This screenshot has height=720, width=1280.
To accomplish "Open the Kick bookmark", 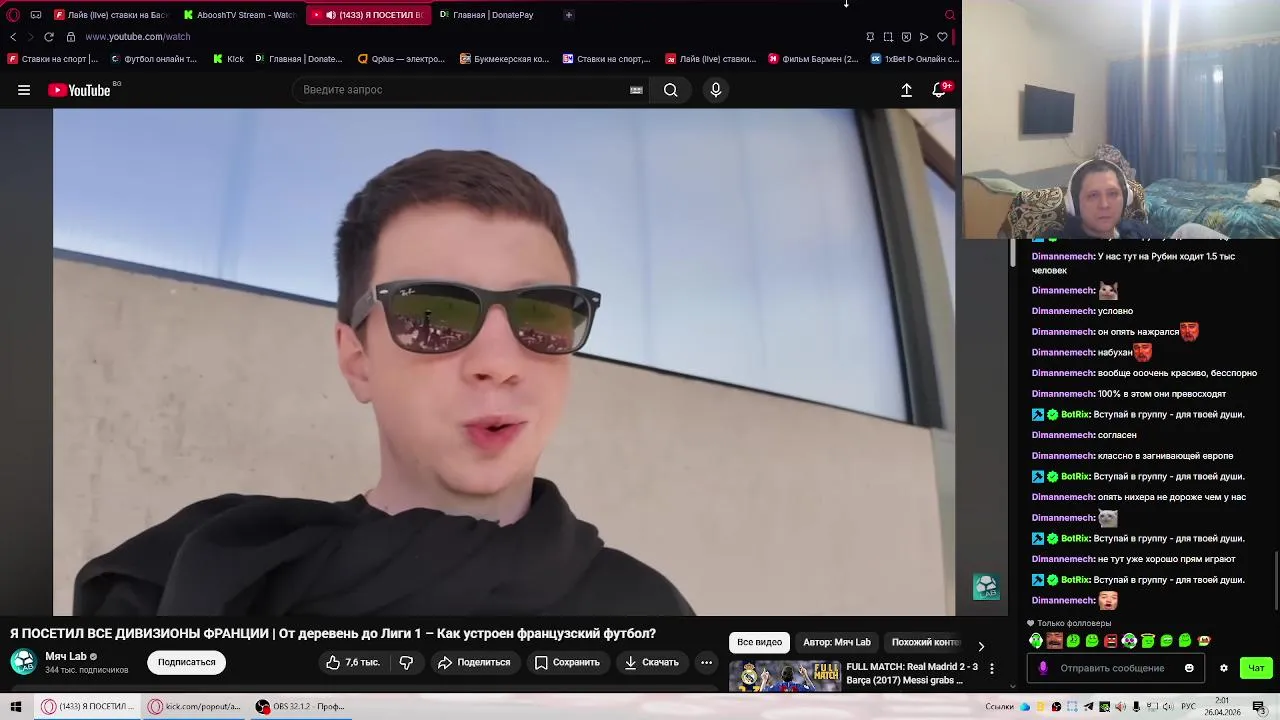I will click(229, 59).
